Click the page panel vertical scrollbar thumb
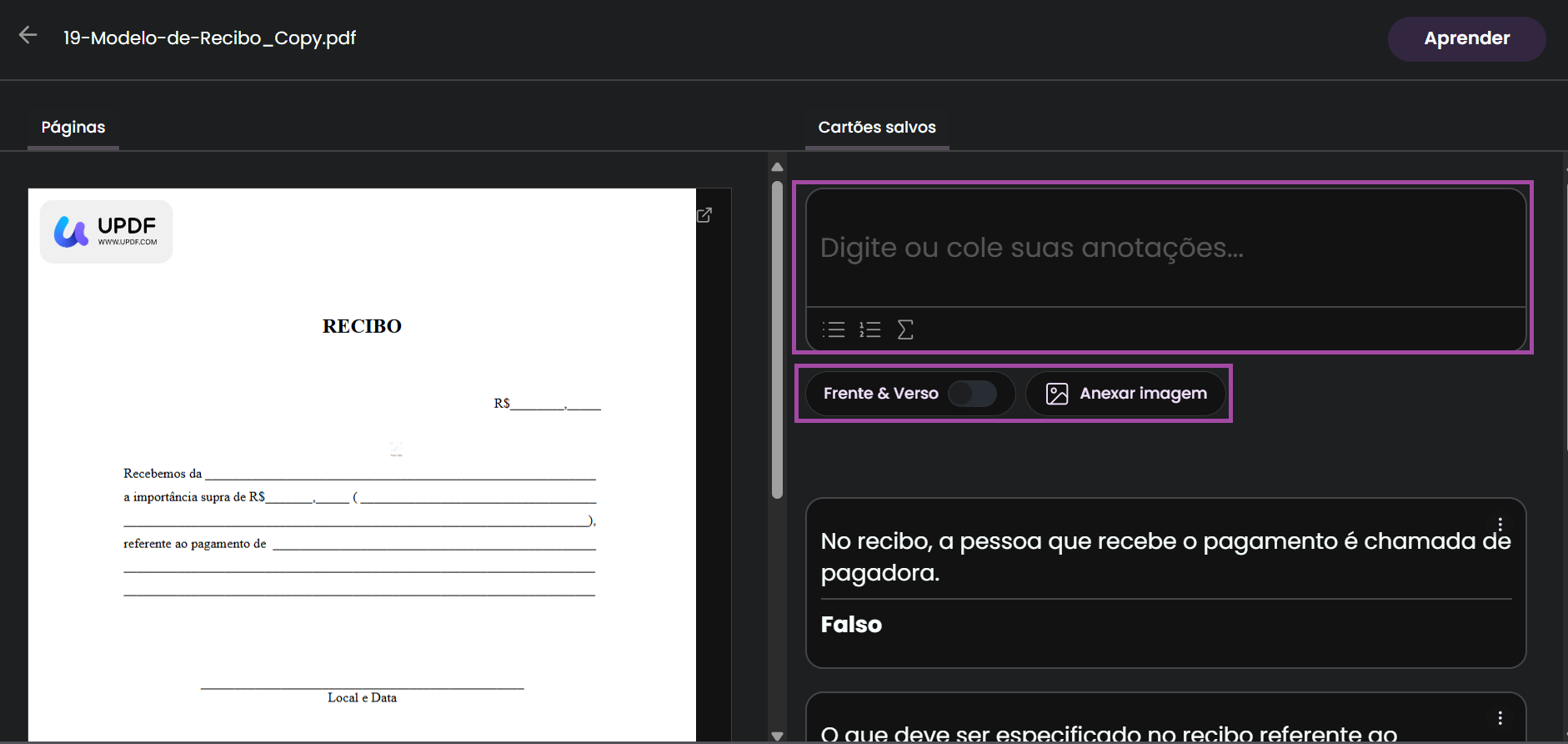Viewport: 1568px width, 744px height. coord(777,340)
